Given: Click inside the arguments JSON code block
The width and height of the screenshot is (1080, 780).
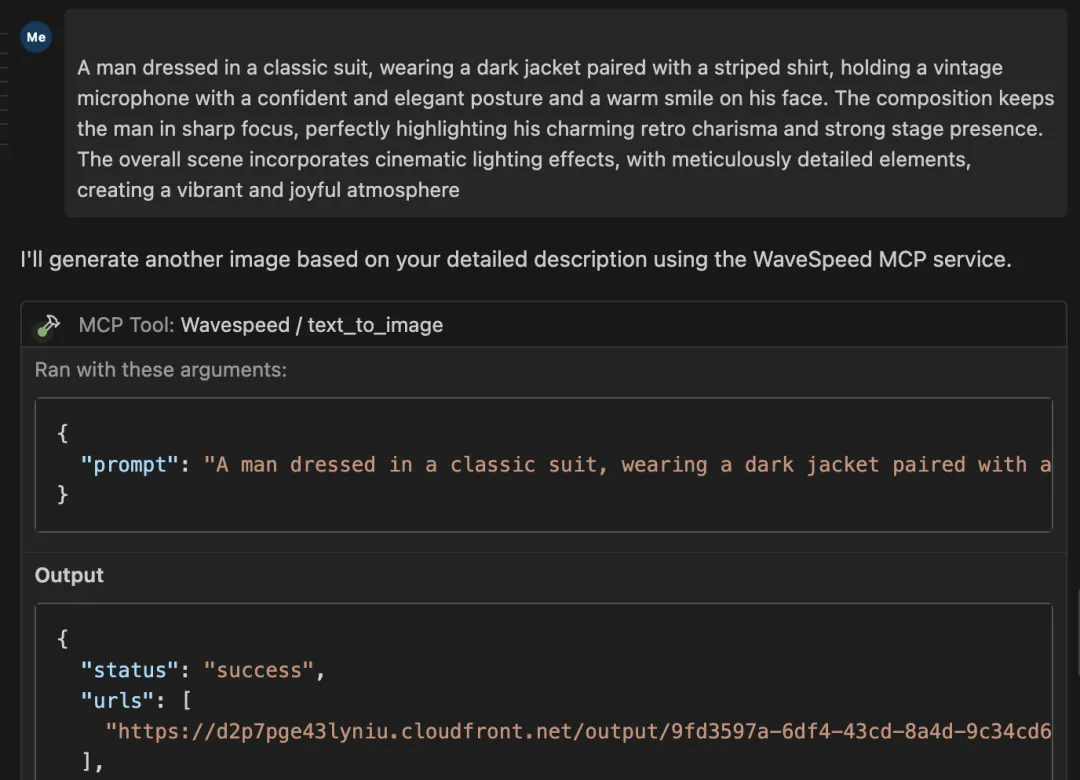Looking at the screenshot, I should (x=543, y=464).
